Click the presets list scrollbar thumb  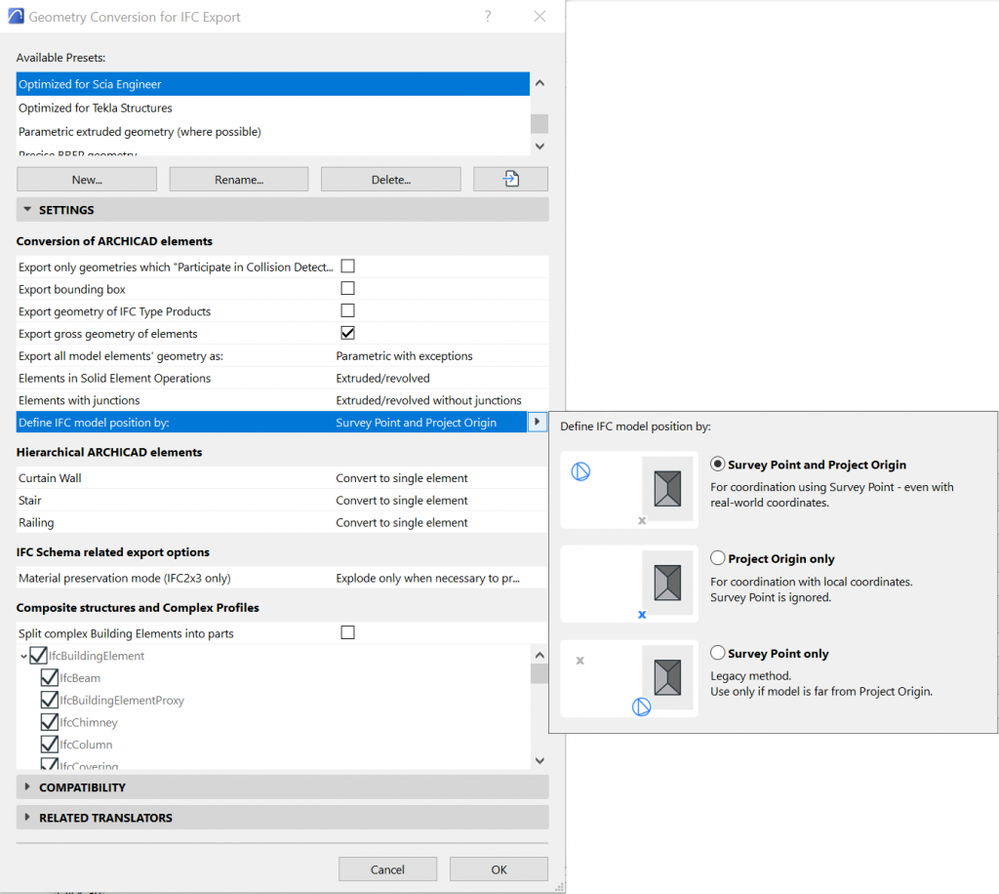coord(540,124)
